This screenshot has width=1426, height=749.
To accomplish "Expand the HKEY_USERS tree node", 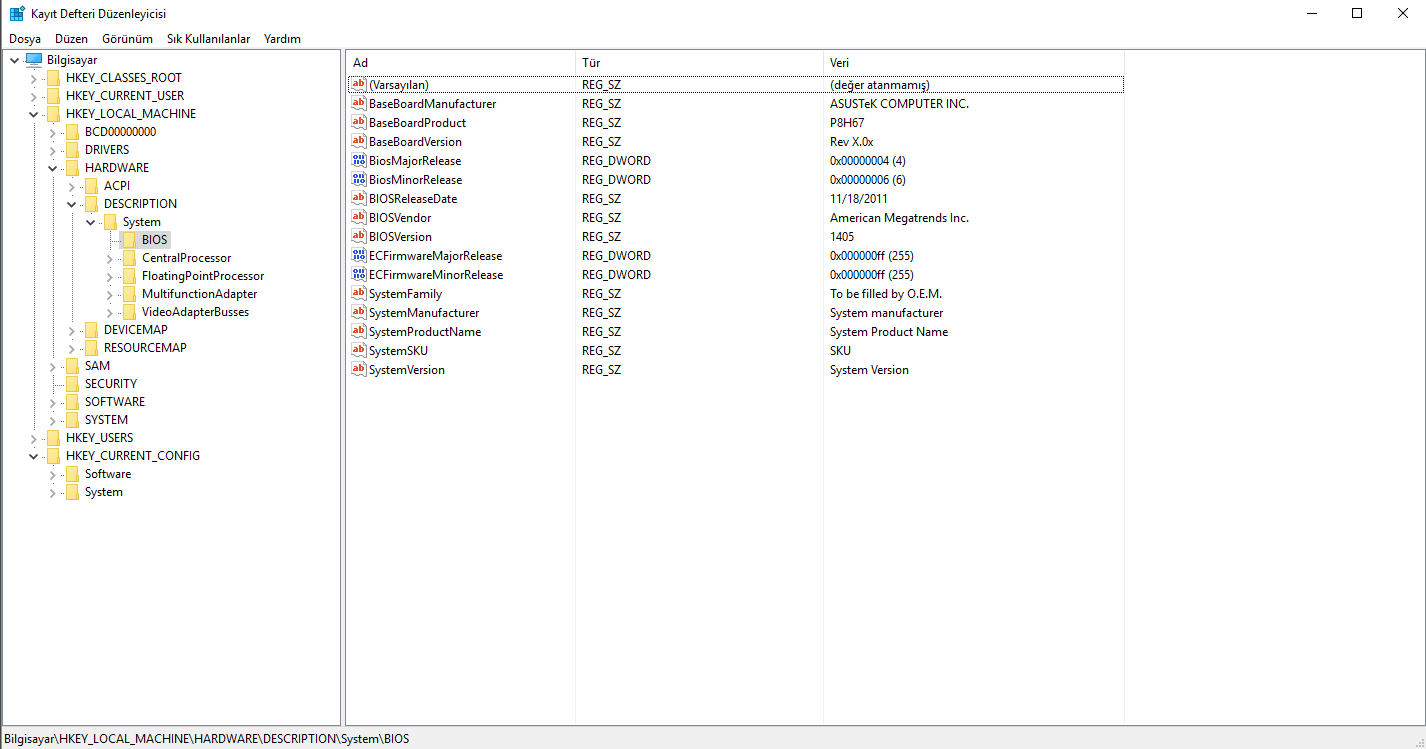I will (x=34, y=438).
